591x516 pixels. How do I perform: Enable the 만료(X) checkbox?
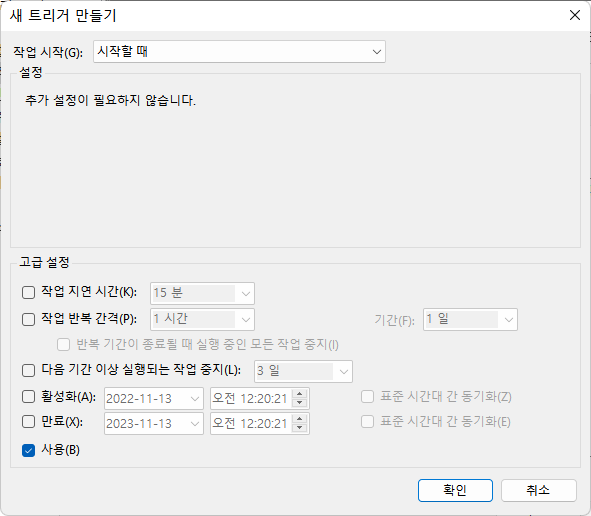[x=28, y=422]
